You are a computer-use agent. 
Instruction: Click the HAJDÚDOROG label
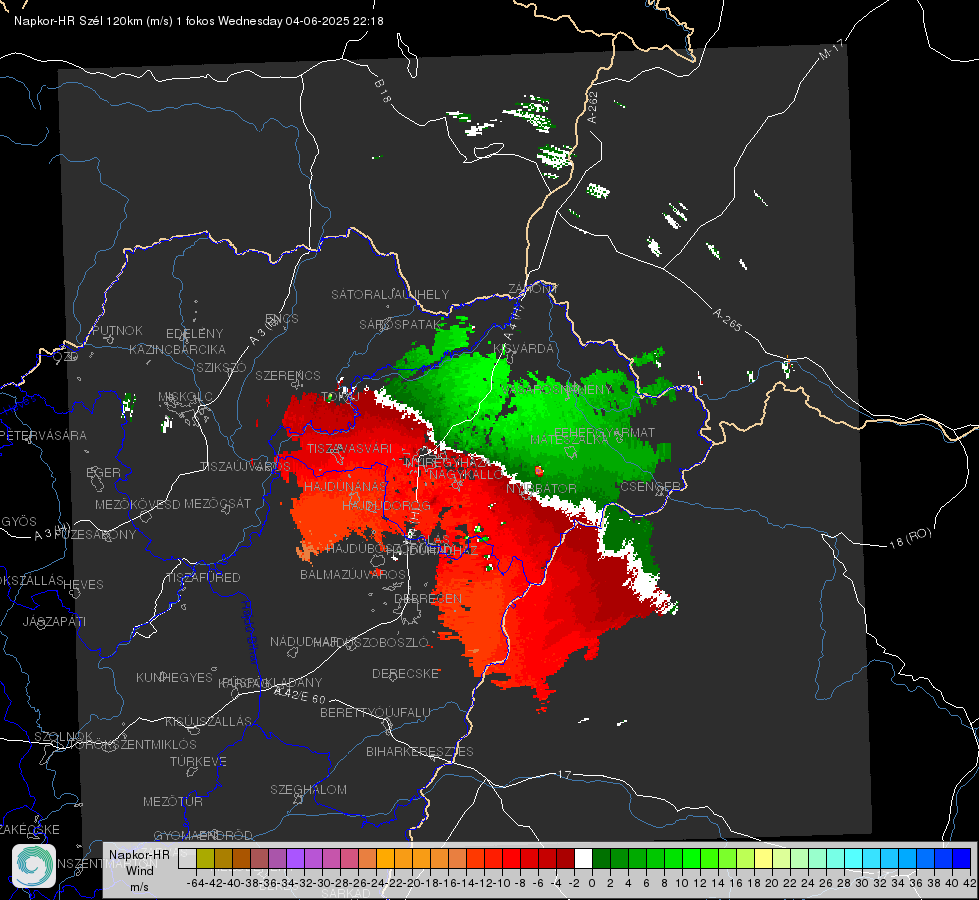click(x=386, y=505)
